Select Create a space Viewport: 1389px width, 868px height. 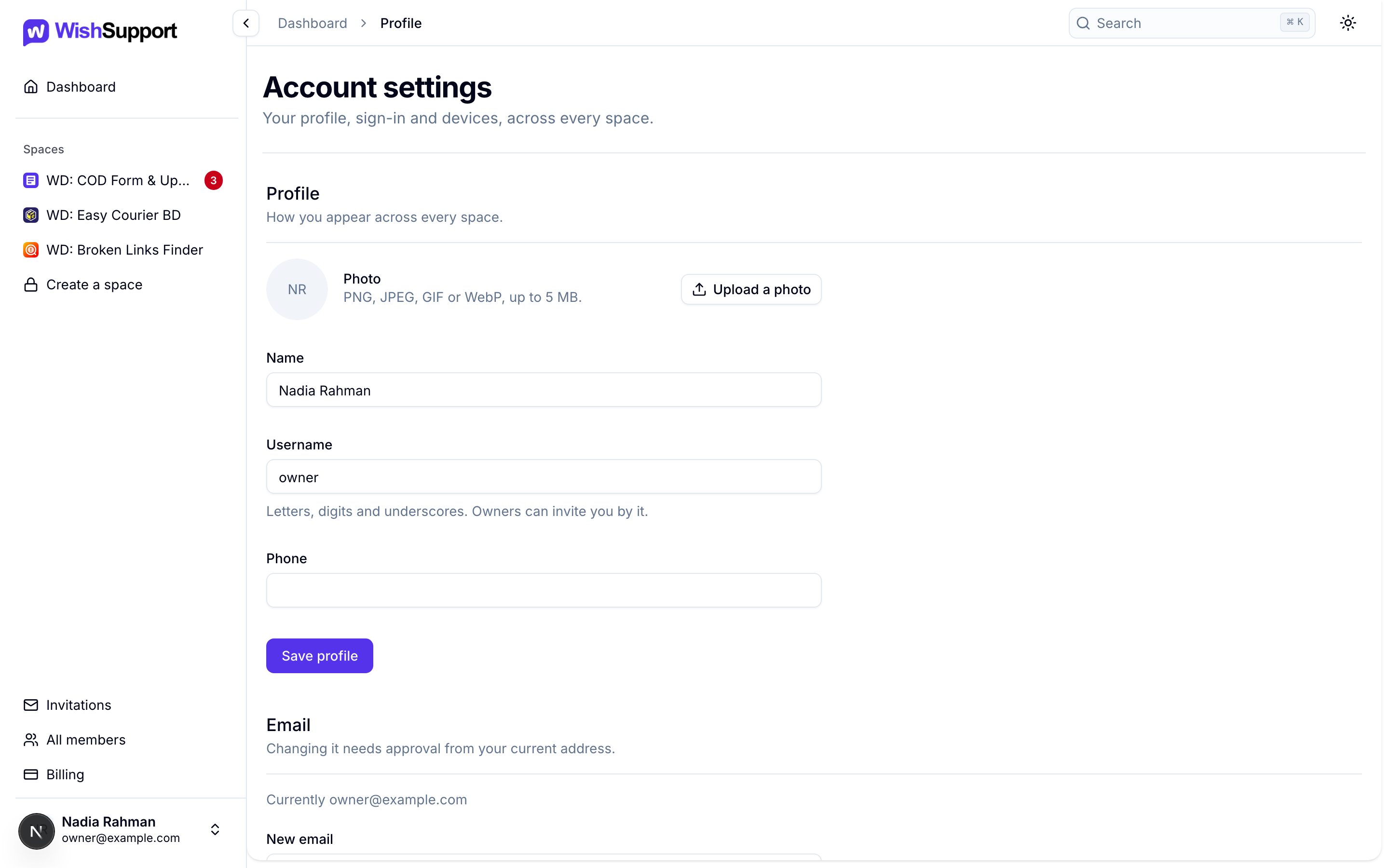pyautogui.click(x=127, y=285)
